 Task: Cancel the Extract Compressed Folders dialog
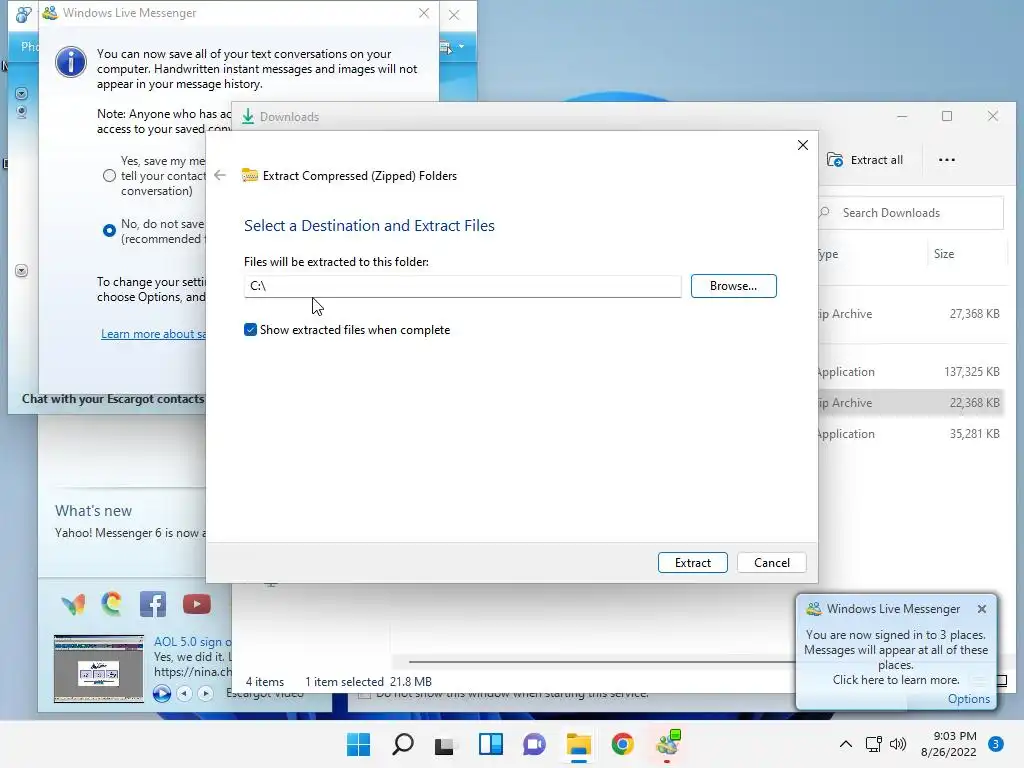(771, 562)
